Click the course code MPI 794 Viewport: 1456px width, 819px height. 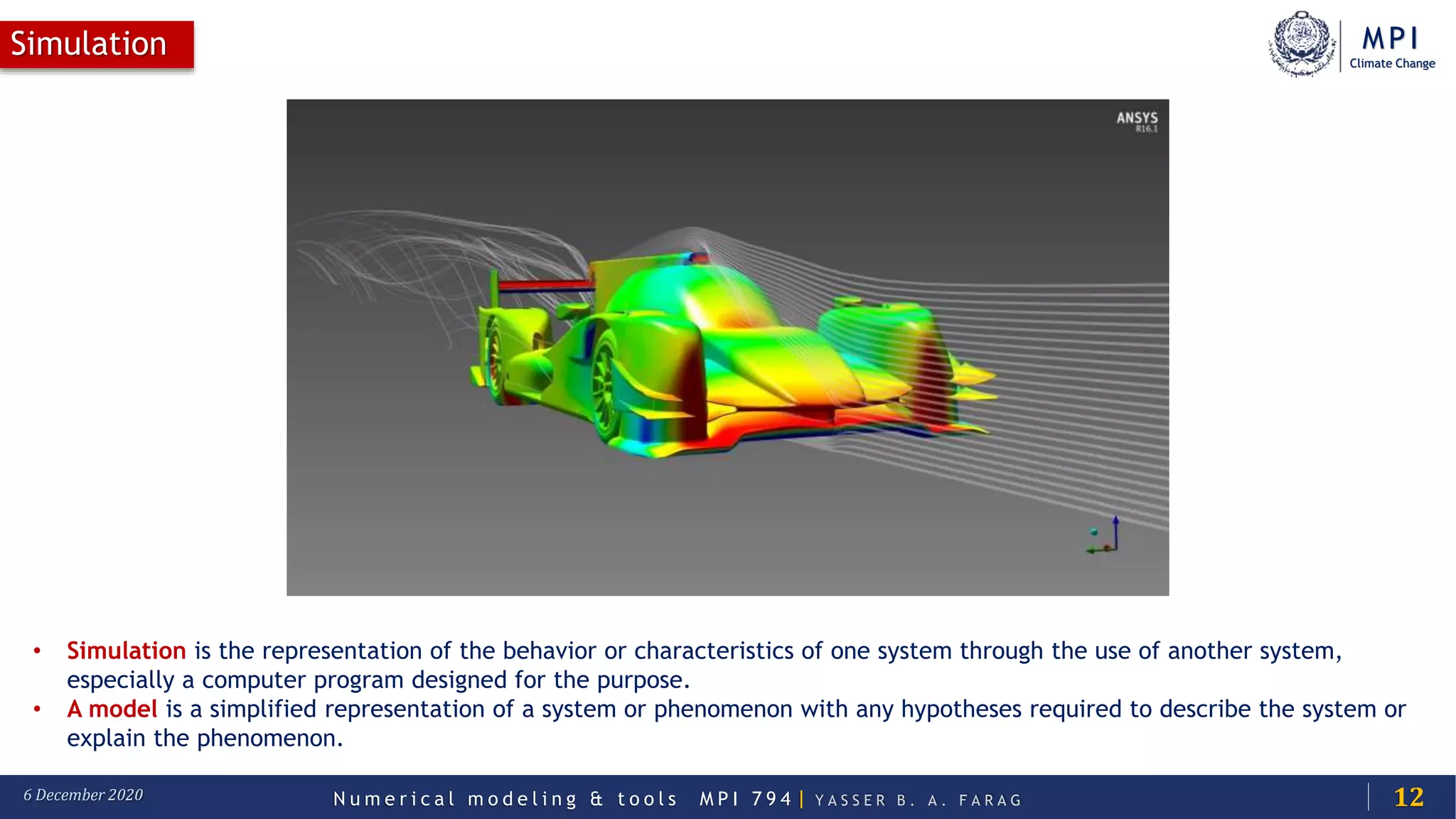(745, 799)
